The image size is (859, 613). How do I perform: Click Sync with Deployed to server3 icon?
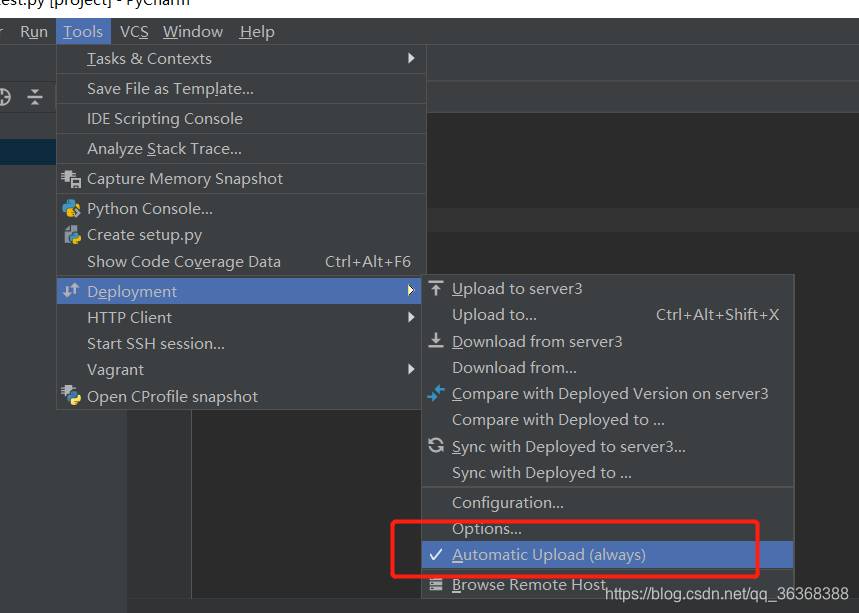(x=436, y=446)
